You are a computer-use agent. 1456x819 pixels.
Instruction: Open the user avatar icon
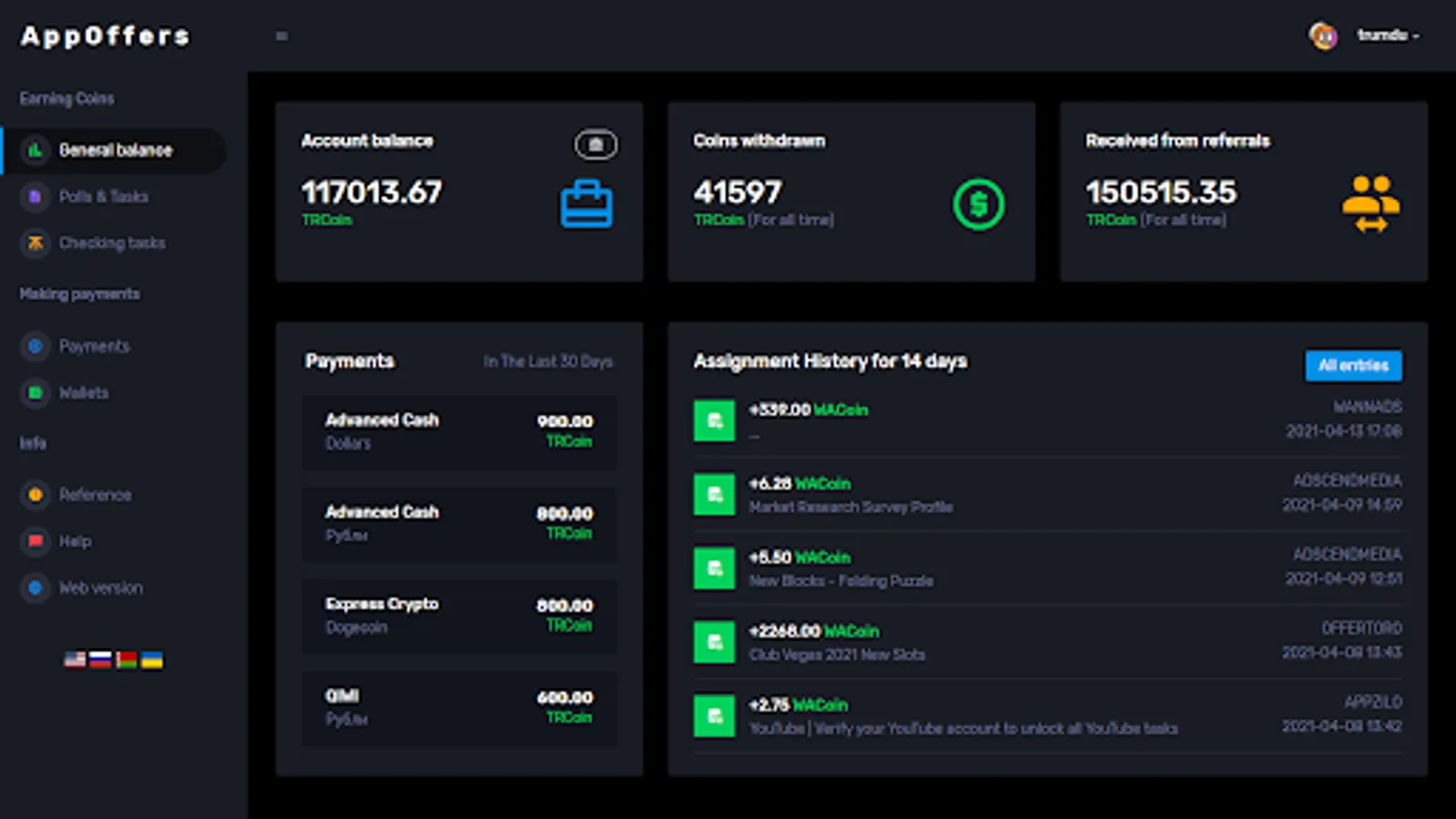[x=1323, y=36]
